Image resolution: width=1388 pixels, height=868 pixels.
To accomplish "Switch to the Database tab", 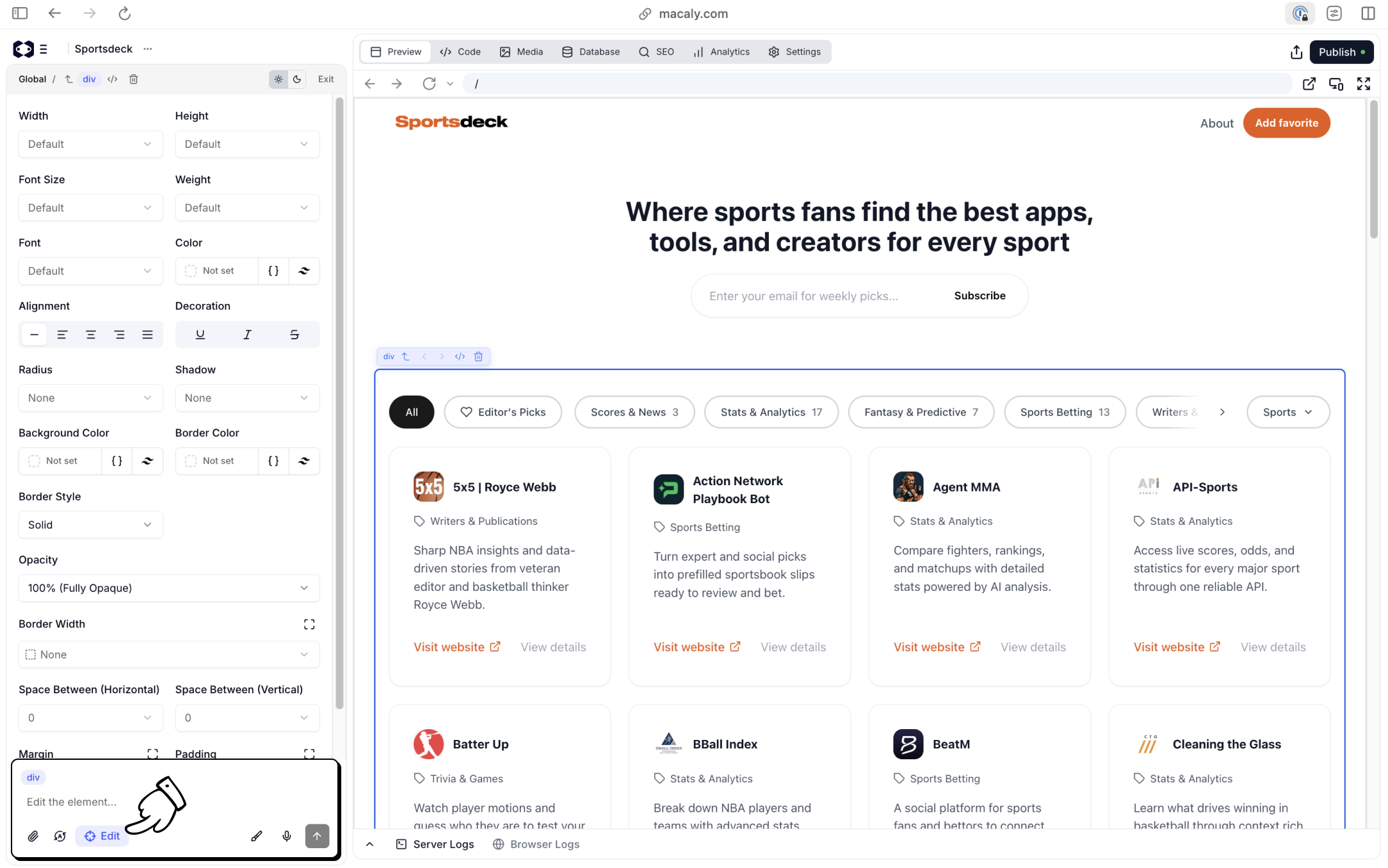I will pos(591,52).
